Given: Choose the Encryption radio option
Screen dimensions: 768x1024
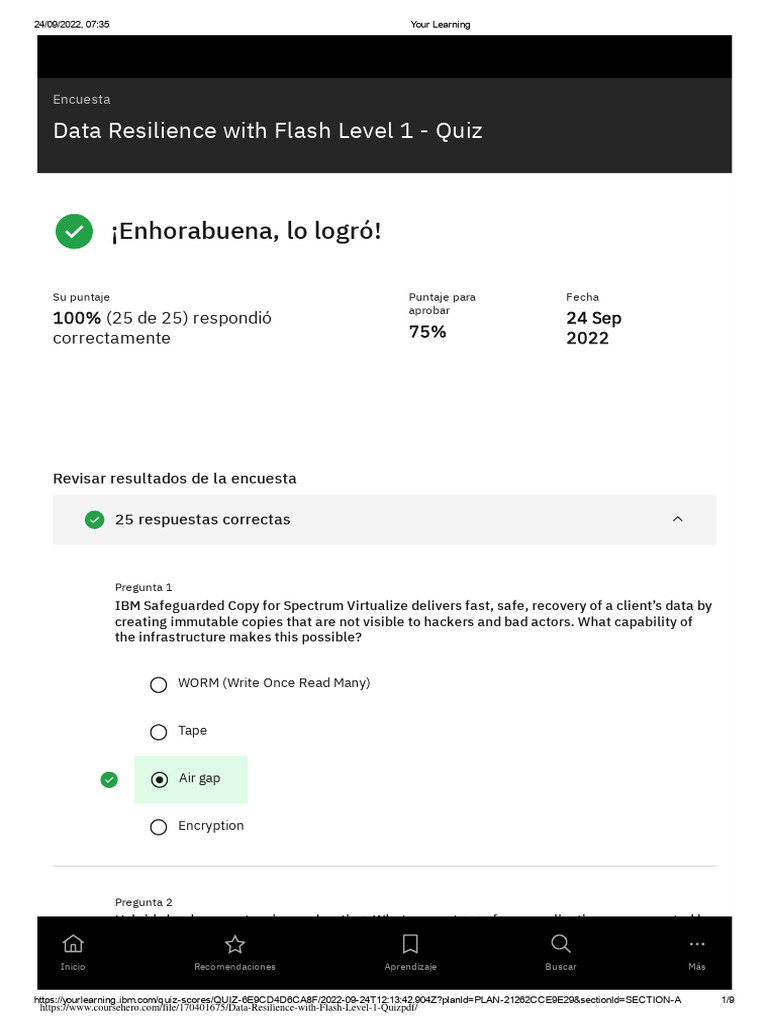Looking at the screenshot, I should click(158, 827).
